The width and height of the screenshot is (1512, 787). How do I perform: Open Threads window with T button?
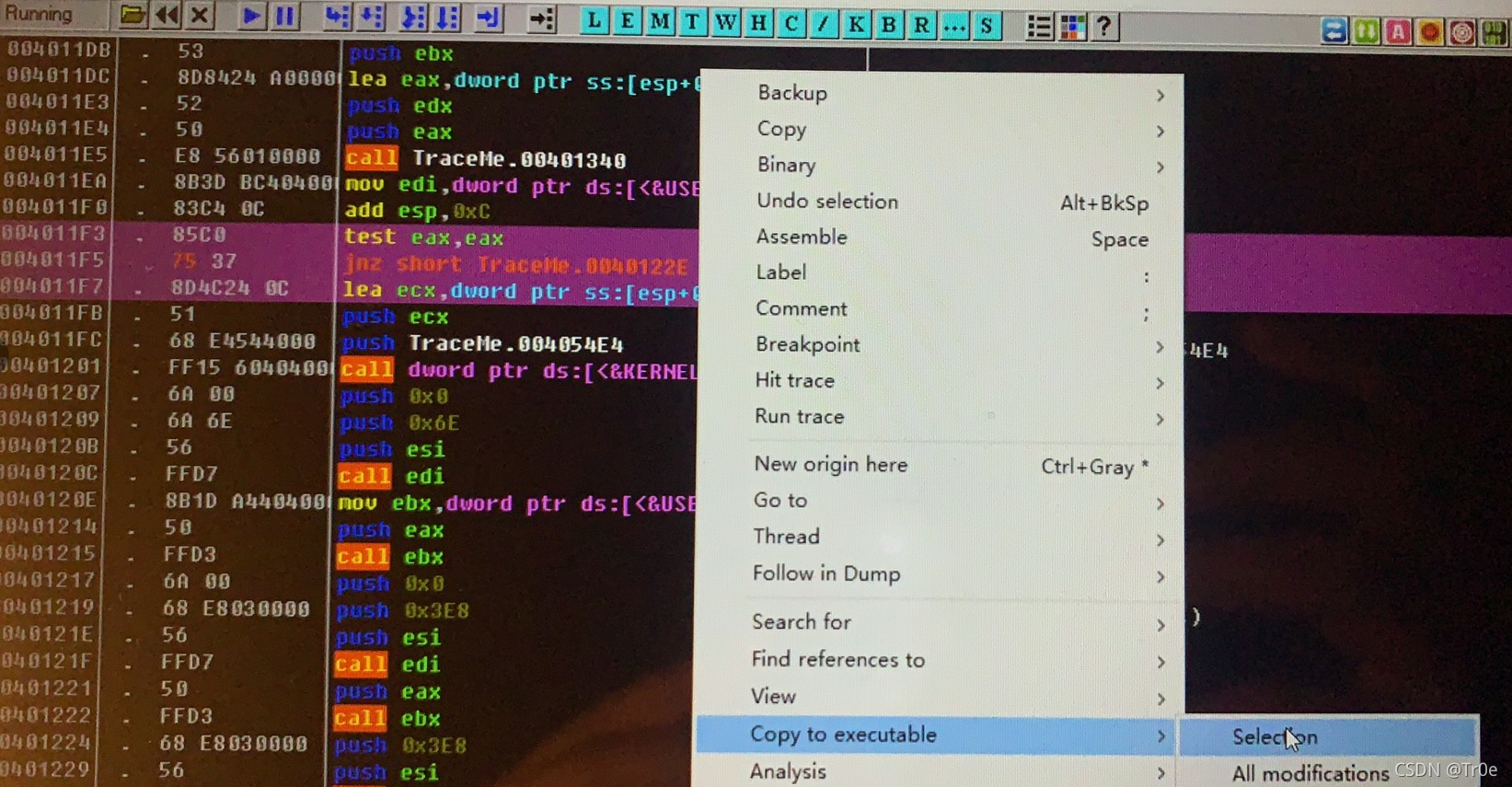pos(692,22)
